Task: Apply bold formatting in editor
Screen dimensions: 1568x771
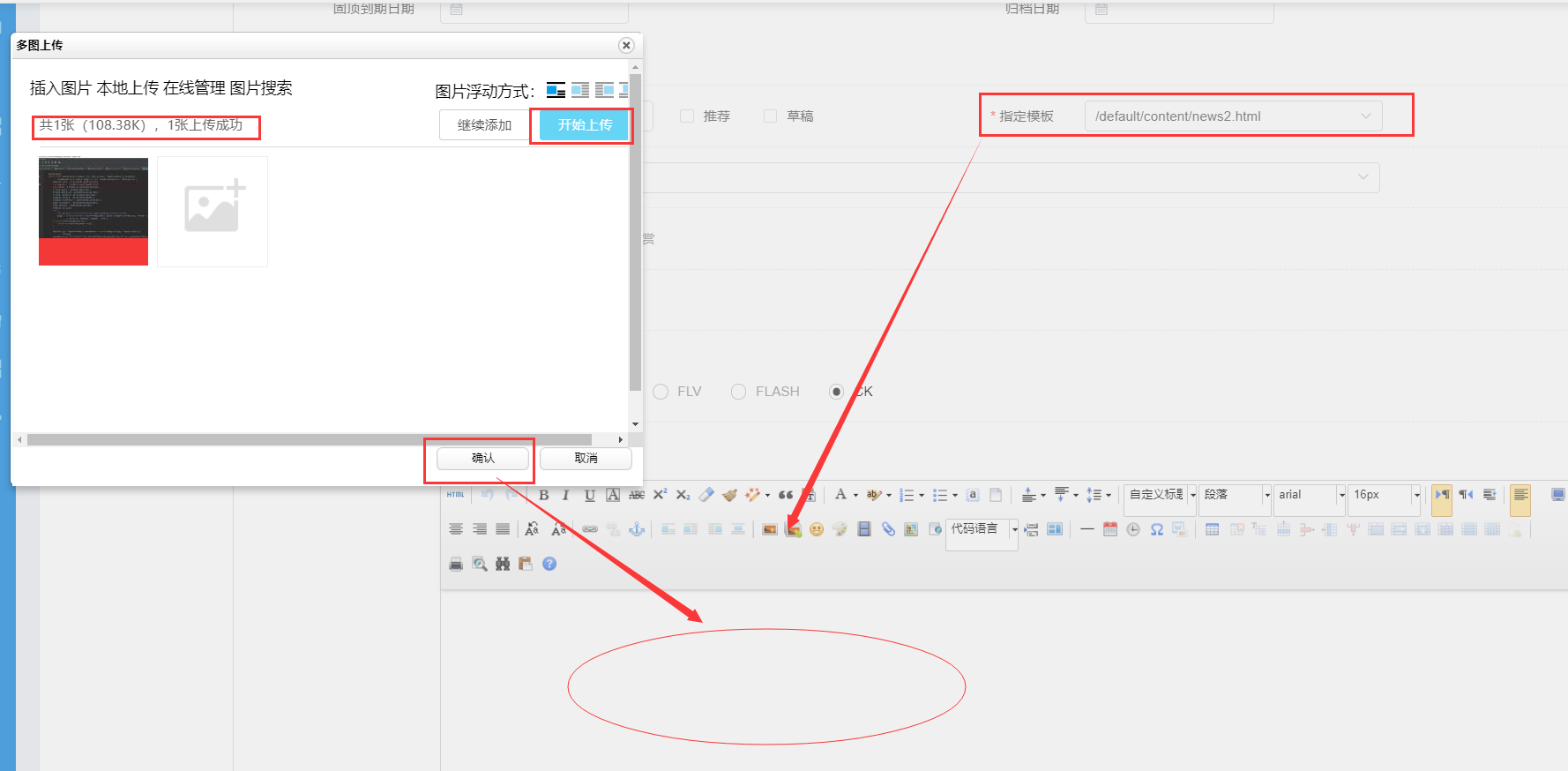Action: click(x=543, y=495)
